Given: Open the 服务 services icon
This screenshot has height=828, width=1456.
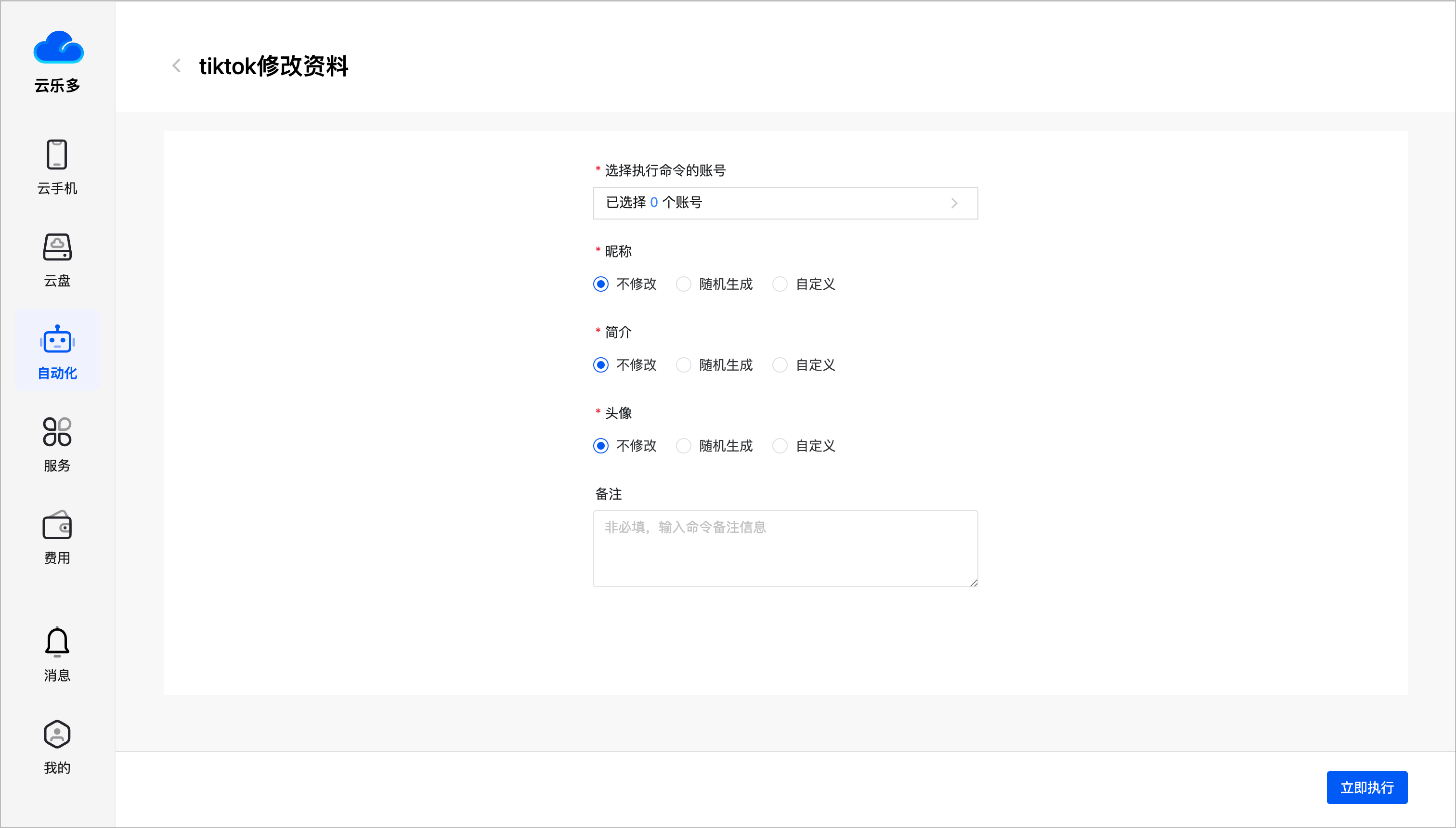Looking at the screenshot, I should point(57,432).
